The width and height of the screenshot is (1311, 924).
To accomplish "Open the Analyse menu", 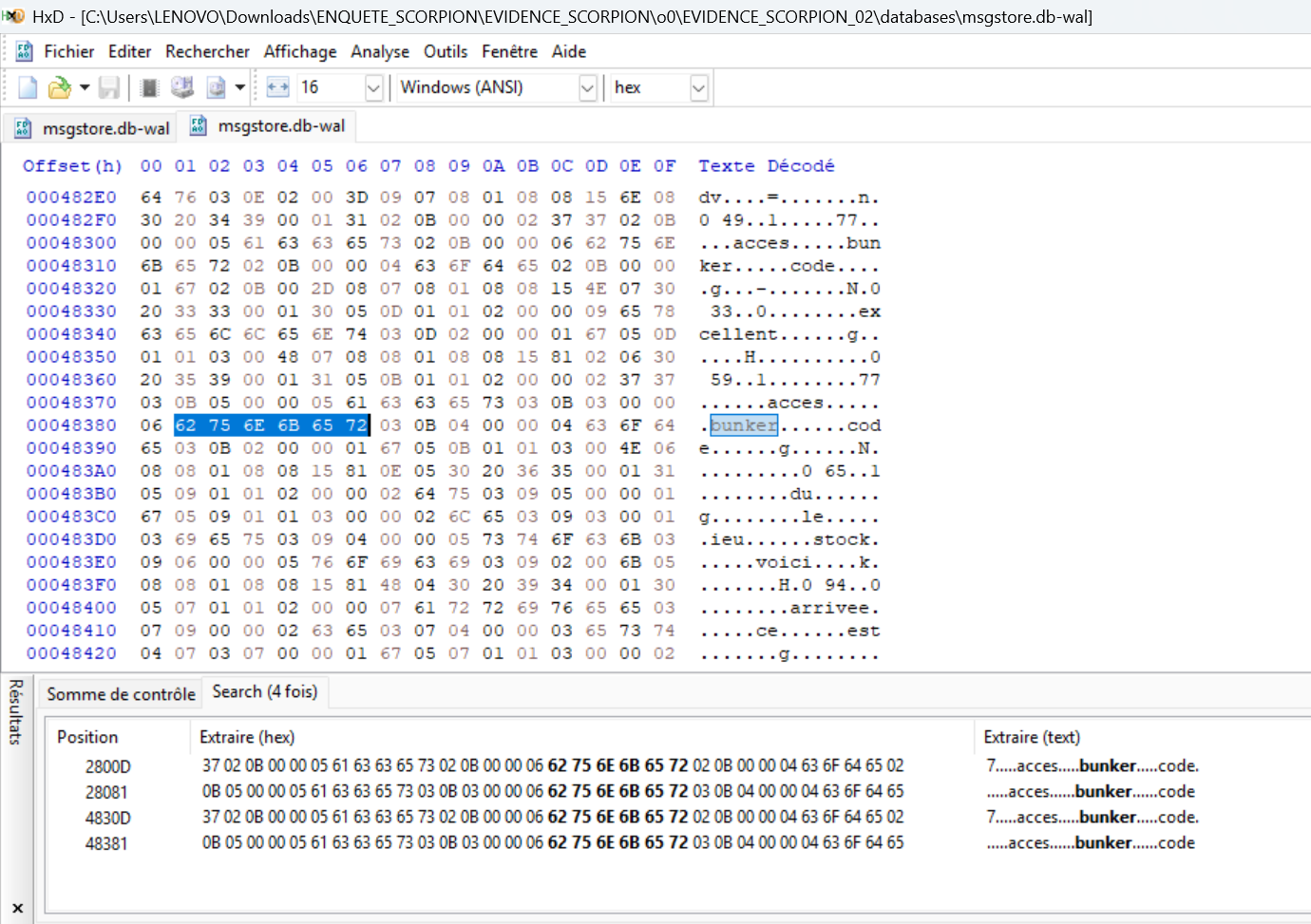I will [380, 51].
